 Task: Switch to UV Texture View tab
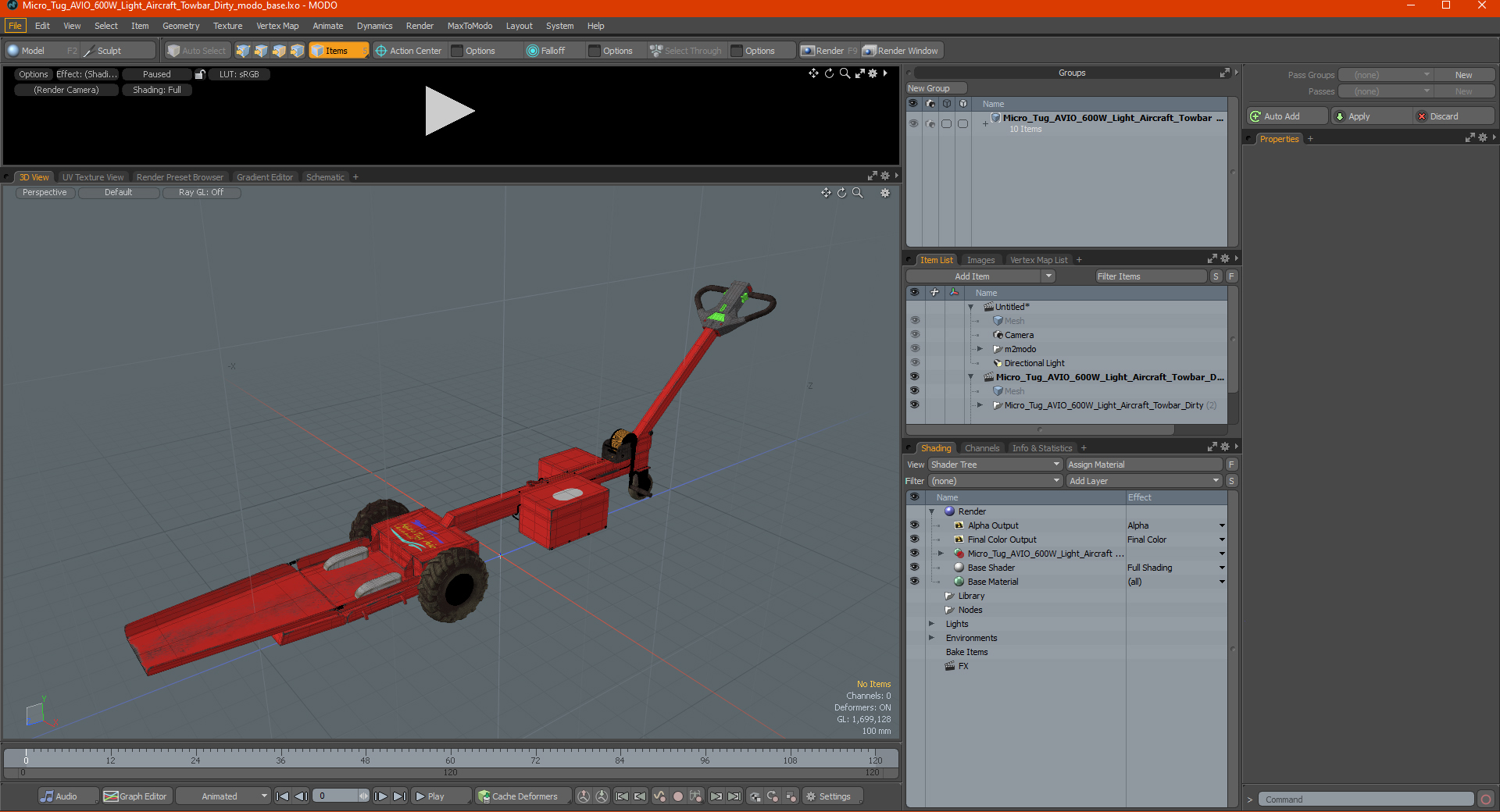(93, 177)
